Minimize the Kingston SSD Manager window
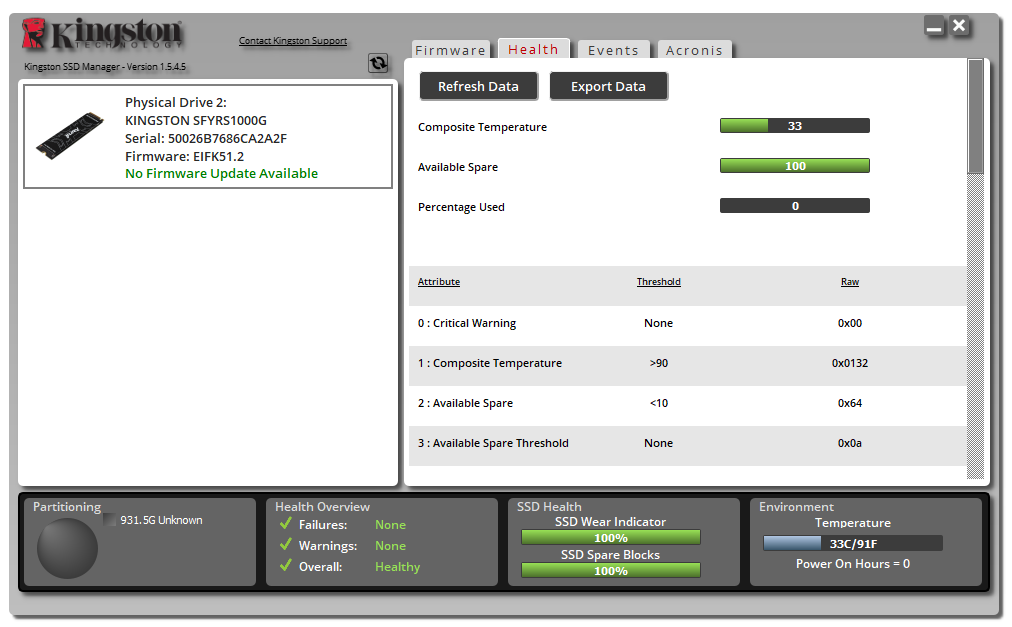 [933, 26]
